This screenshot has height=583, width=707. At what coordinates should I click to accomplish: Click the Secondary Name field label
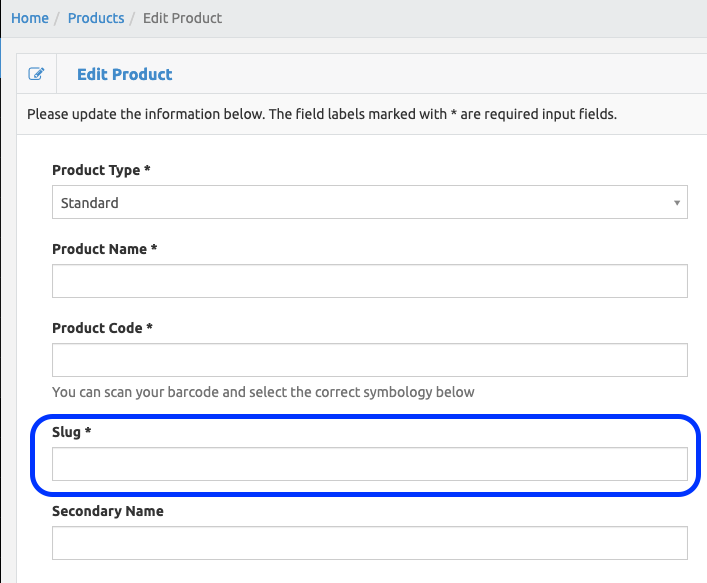[x=108, y=511]
